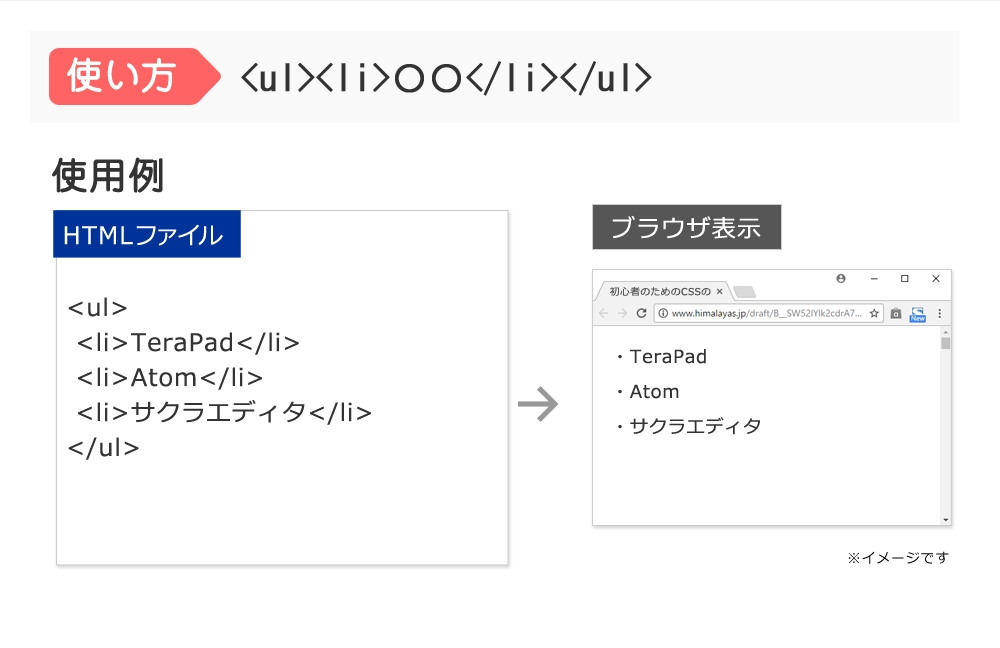Click the browser forward arrow icon

pyautogui.click(x=622, y=313)
